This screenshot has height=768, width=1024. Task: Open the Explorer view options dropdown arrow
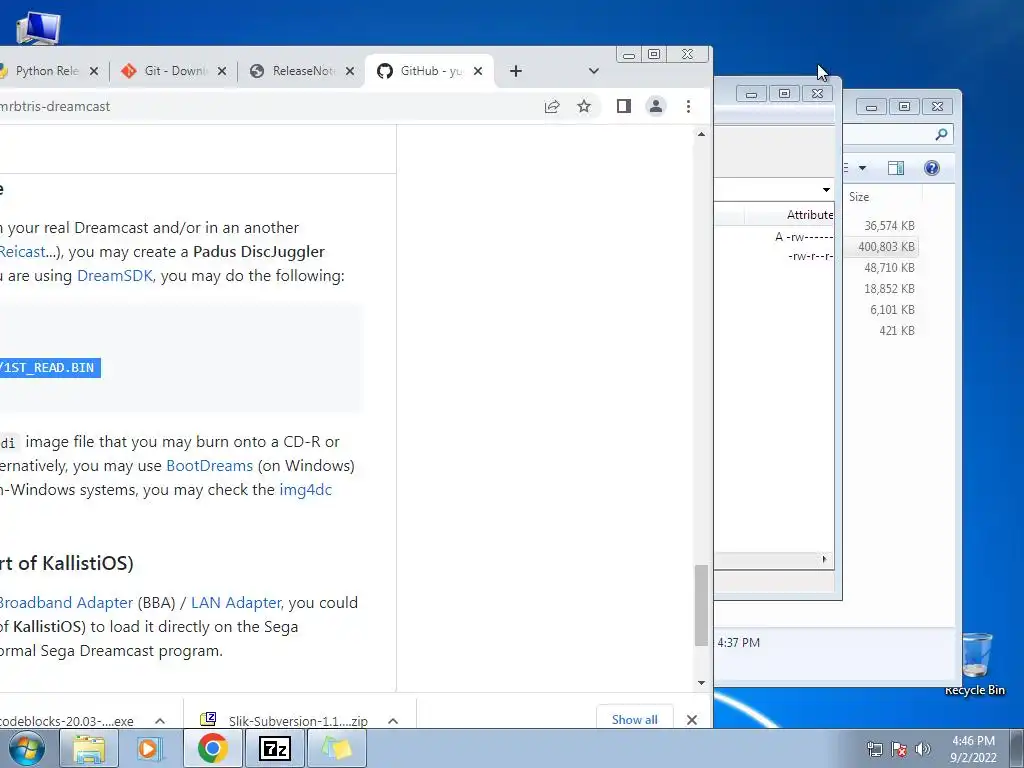pyautogui.click(x=862, y=168)
